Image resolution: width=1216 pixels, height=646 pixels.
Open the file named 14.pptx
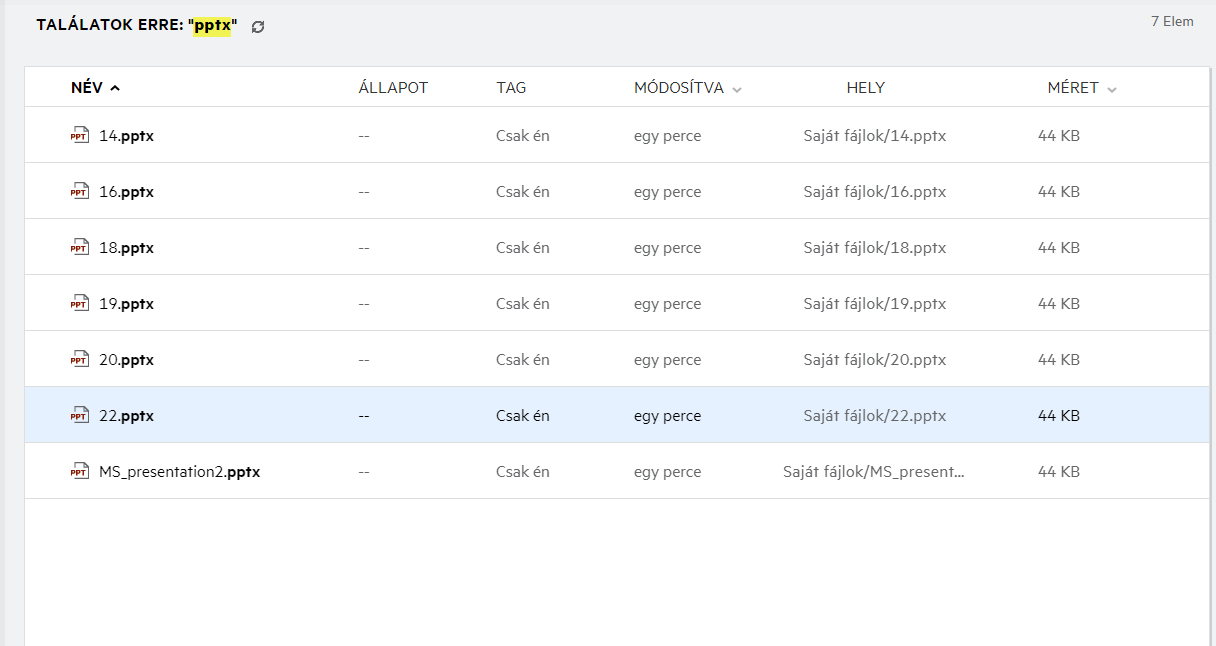[x=126, y=136]
